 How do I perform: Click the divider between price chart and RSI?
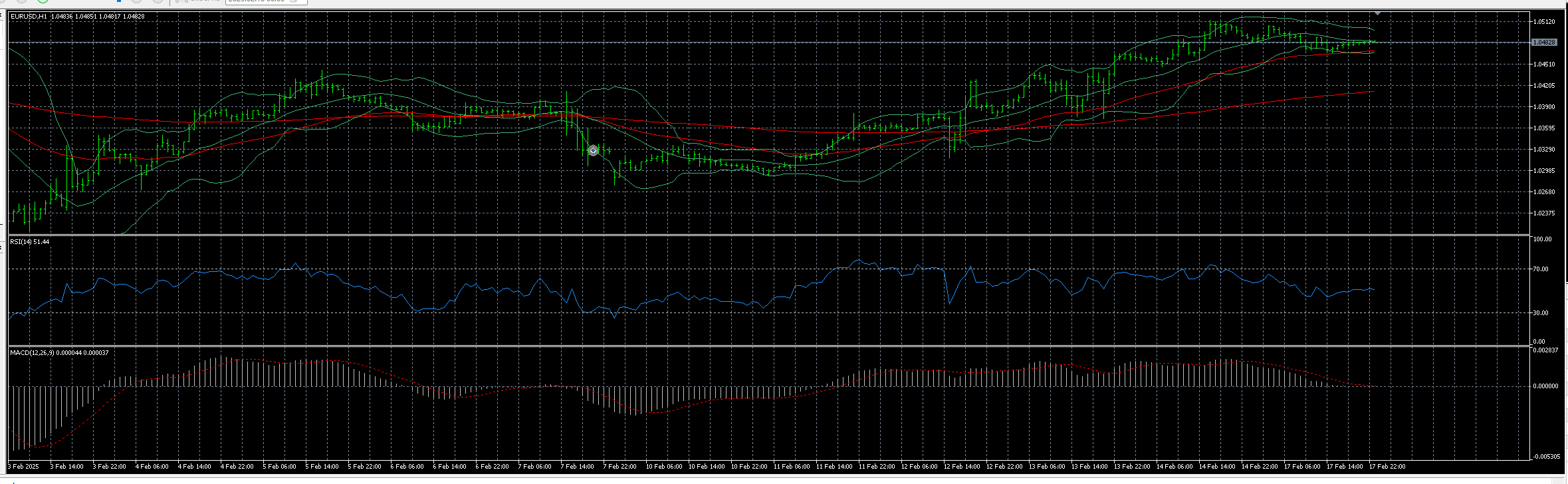coord(768,235)
